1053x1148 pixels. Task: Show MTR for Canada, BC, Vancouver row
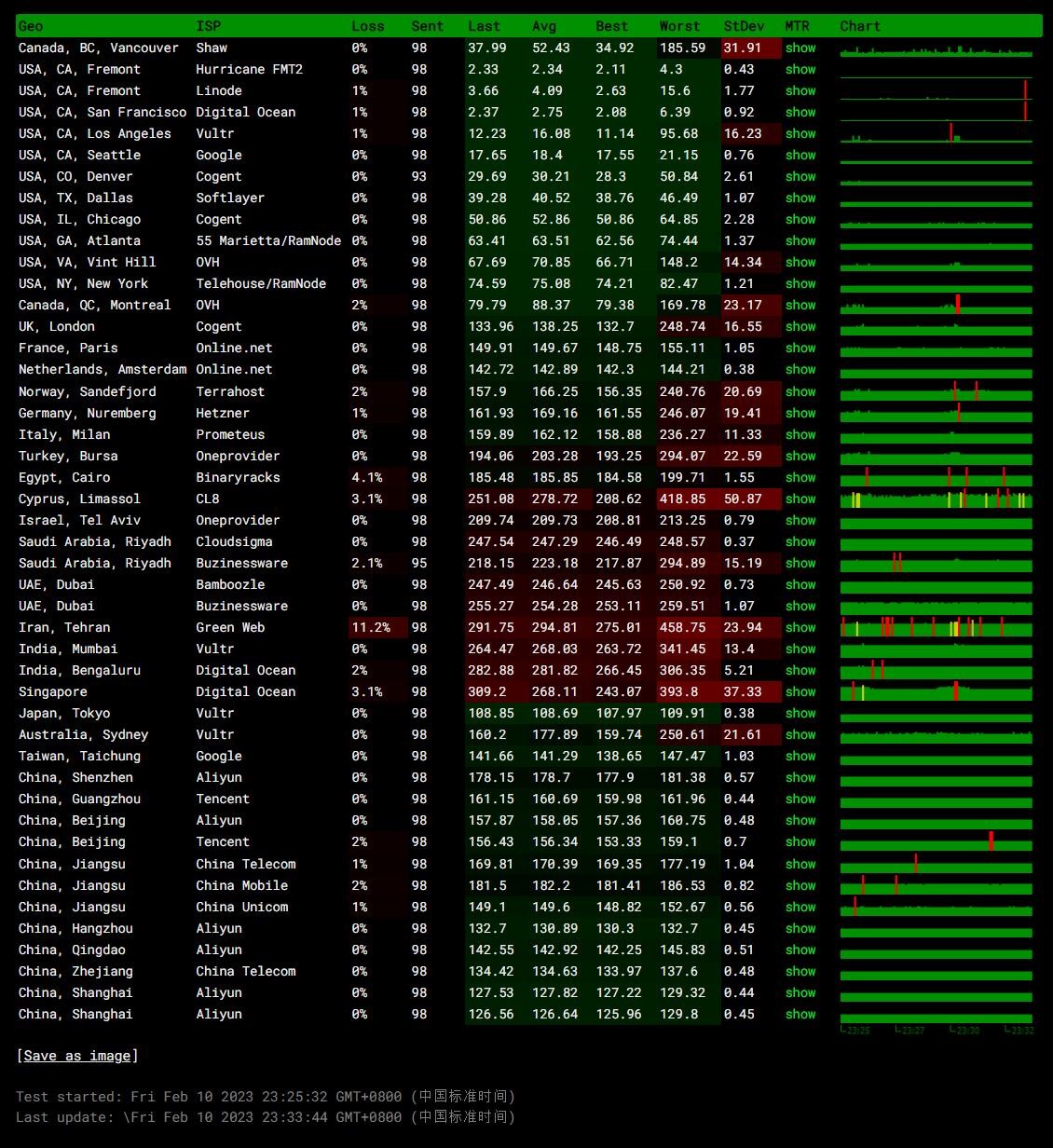[x=800, y=48]
